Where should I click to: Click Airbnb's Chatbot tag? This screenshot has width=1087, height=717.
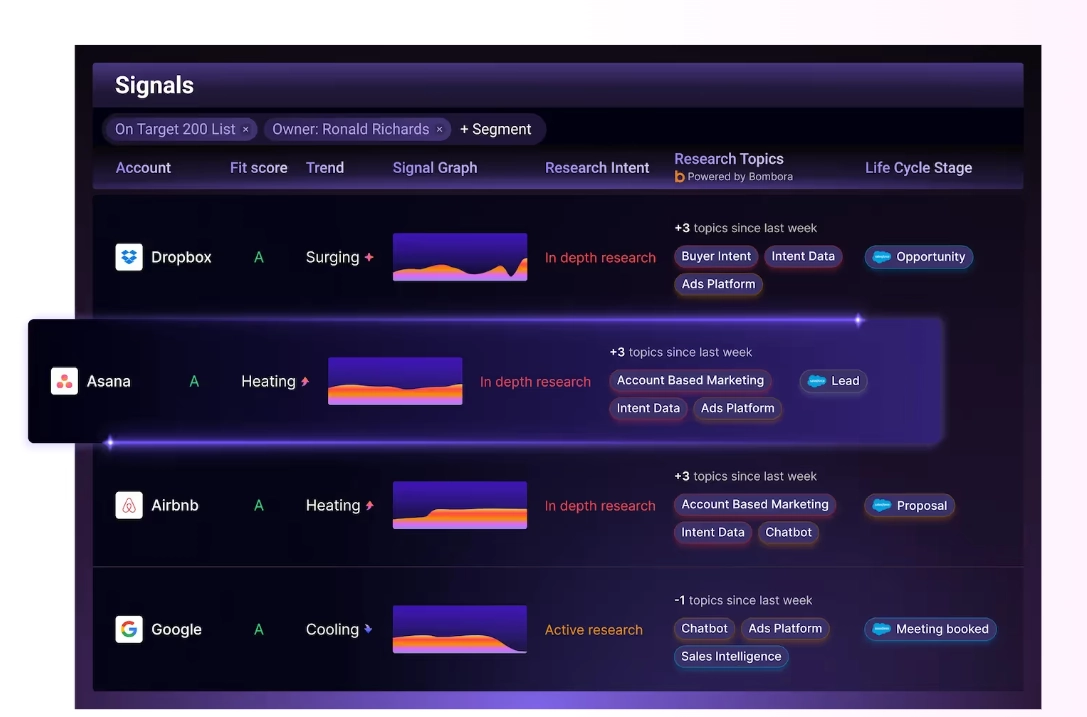pyautogui.click(x=788, y=533)
